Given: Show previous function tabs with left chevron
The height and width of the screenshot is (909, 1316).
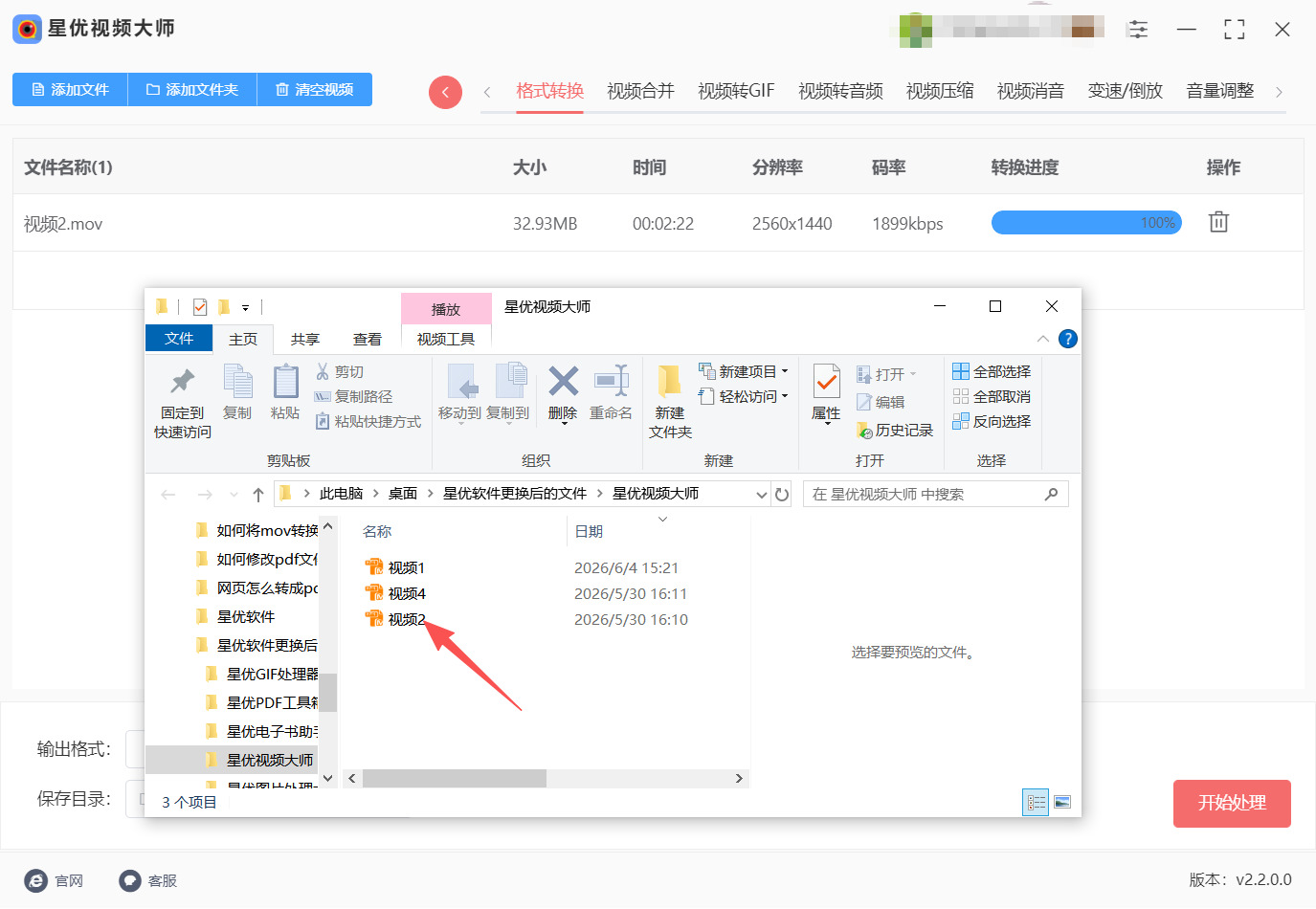Looking at the screenshot, I should coord(487,92).
